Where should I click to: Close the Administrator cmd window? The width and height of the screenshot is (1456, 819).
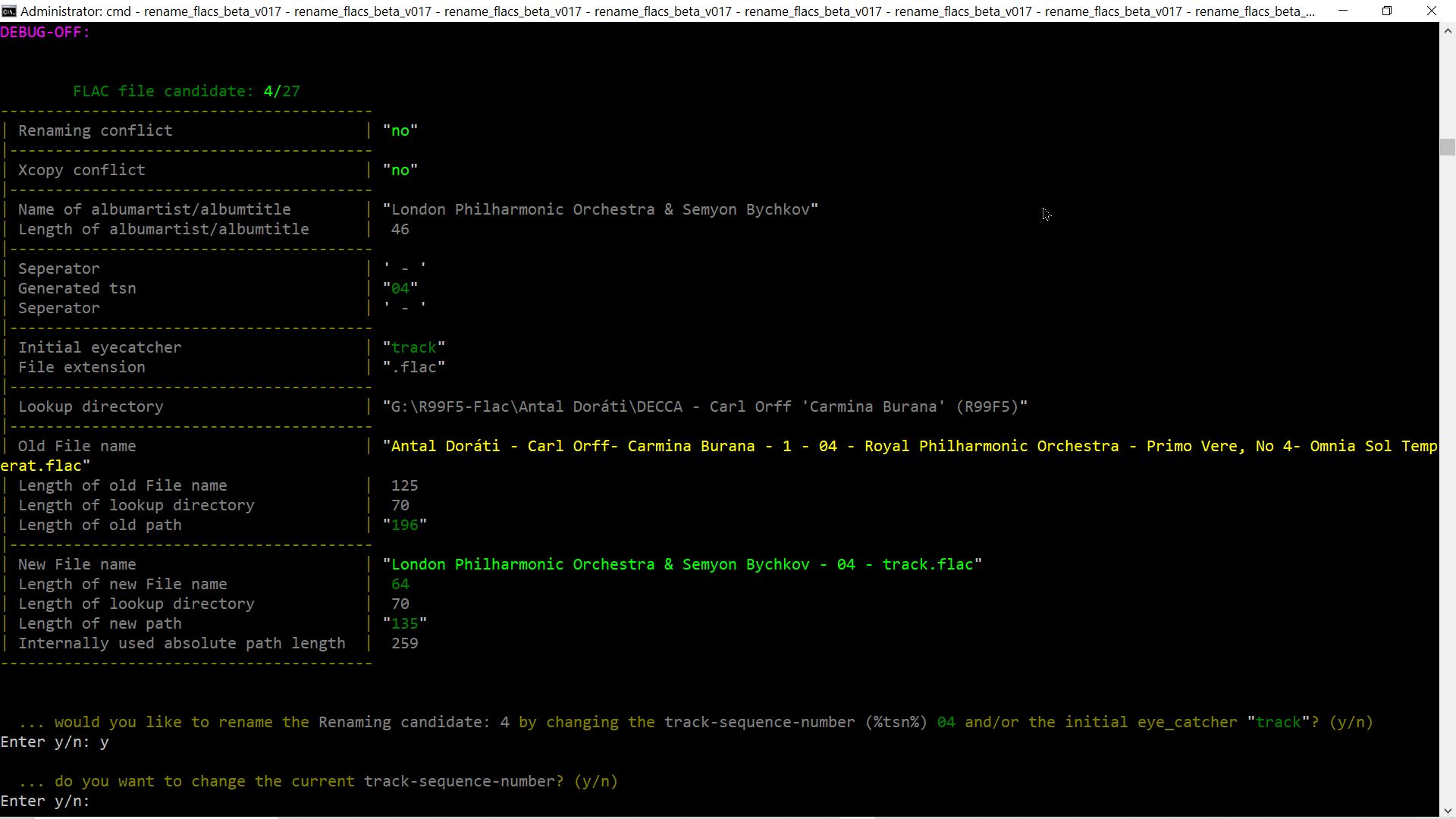point(1431,11)
